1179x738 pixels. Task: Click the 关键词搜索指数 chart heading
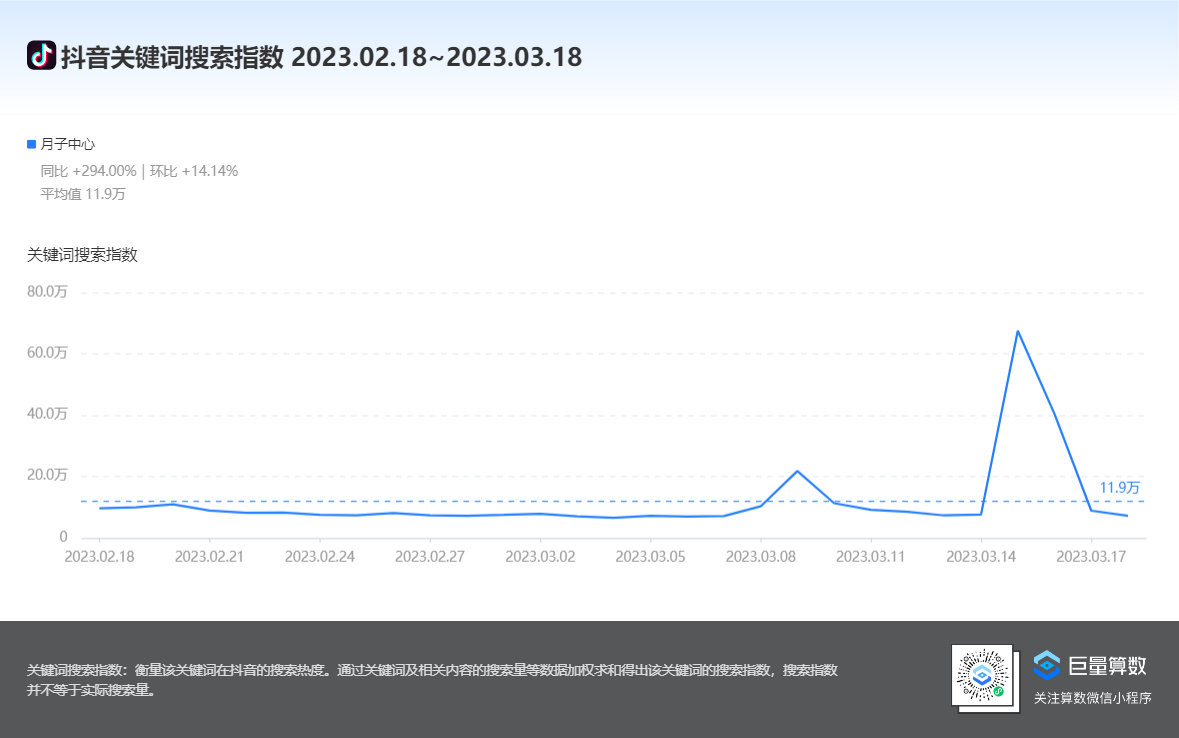82,255
